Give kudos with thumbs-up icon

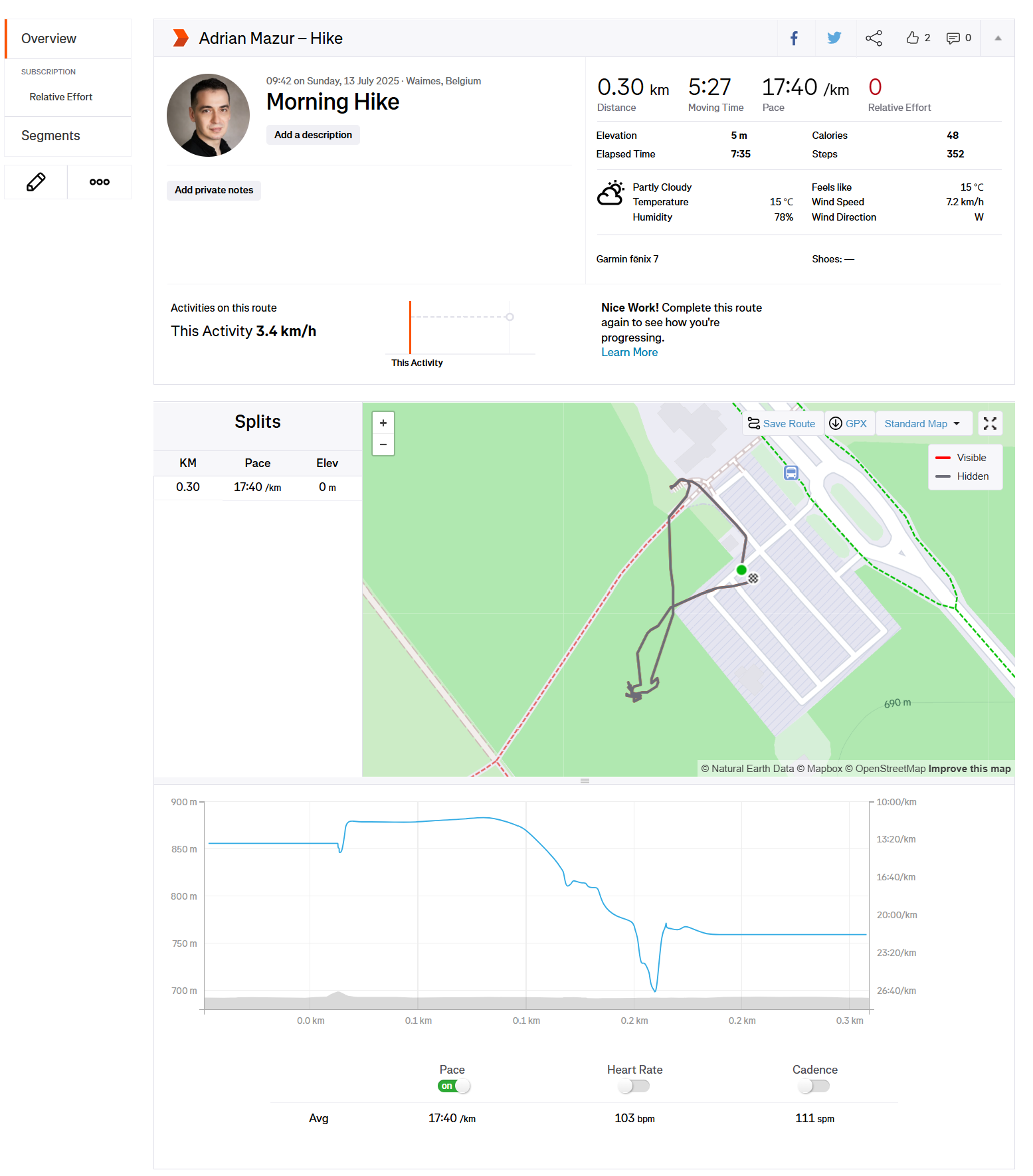(913, 39)
